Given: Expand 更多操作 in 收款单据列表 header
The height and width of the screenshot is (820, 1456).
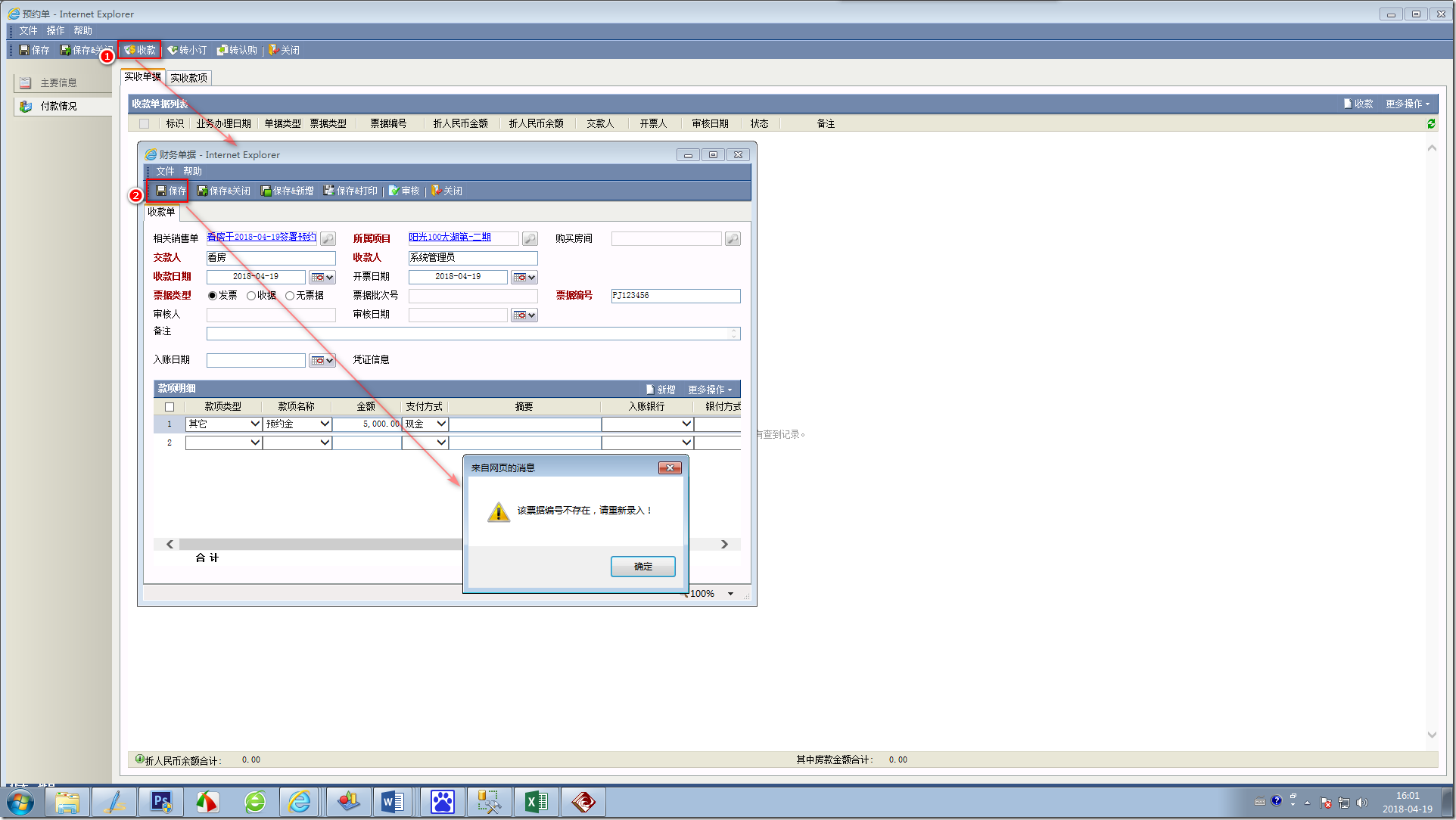Looking at the screenshot, I should 1408,104.
